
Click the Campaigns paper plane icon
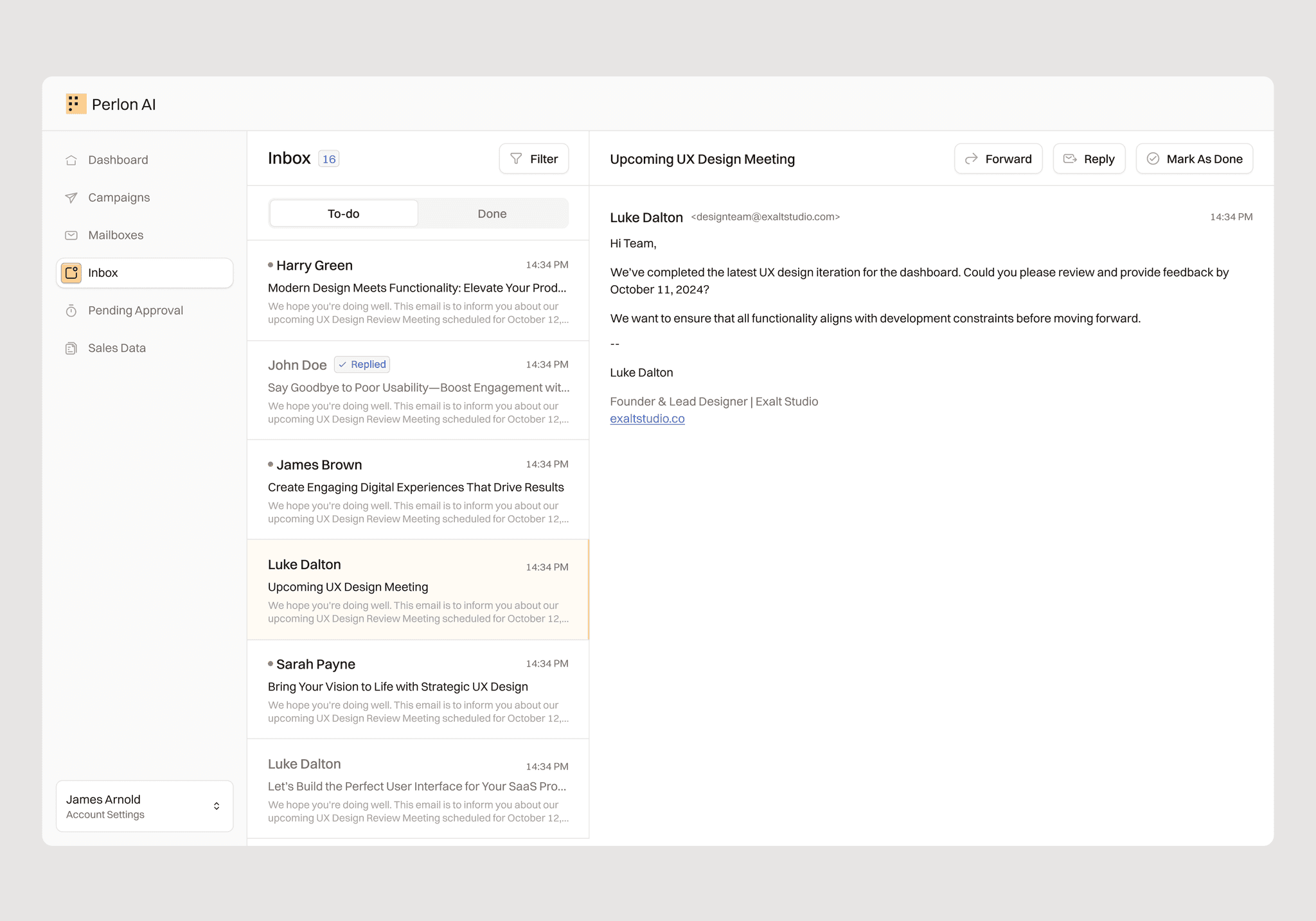[x=71, y=198]
